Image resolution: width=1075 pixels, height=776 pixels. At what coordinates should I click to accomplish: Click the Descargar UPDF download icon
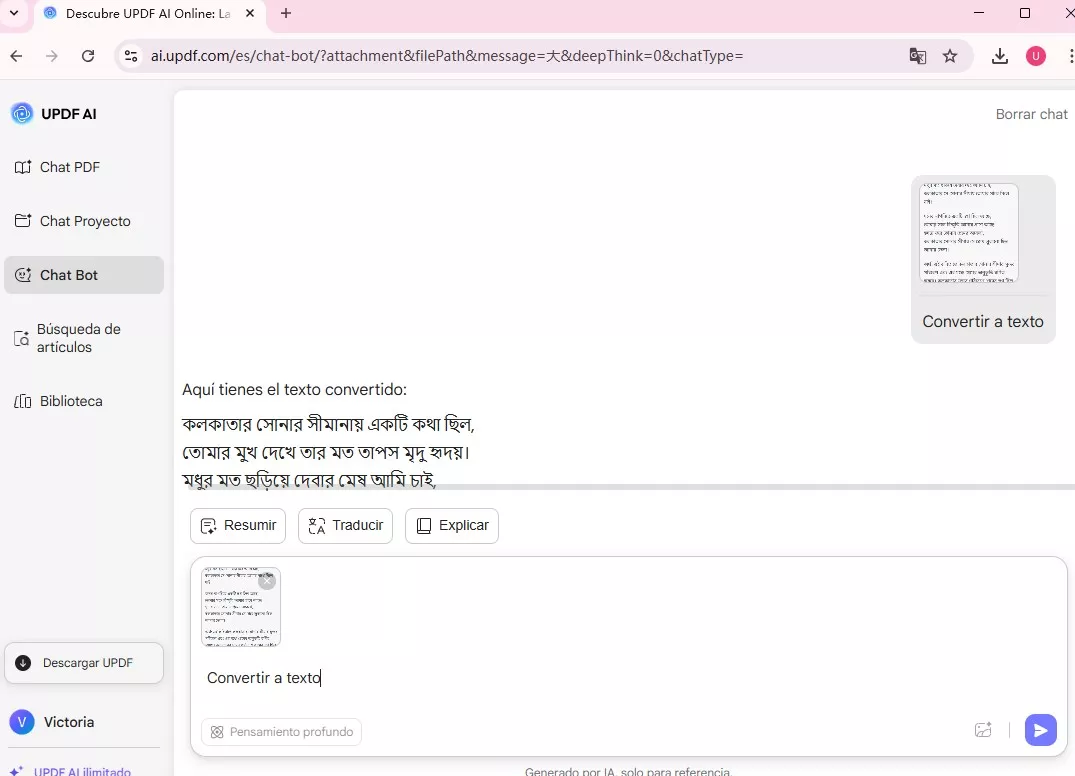tap(23, 663)
